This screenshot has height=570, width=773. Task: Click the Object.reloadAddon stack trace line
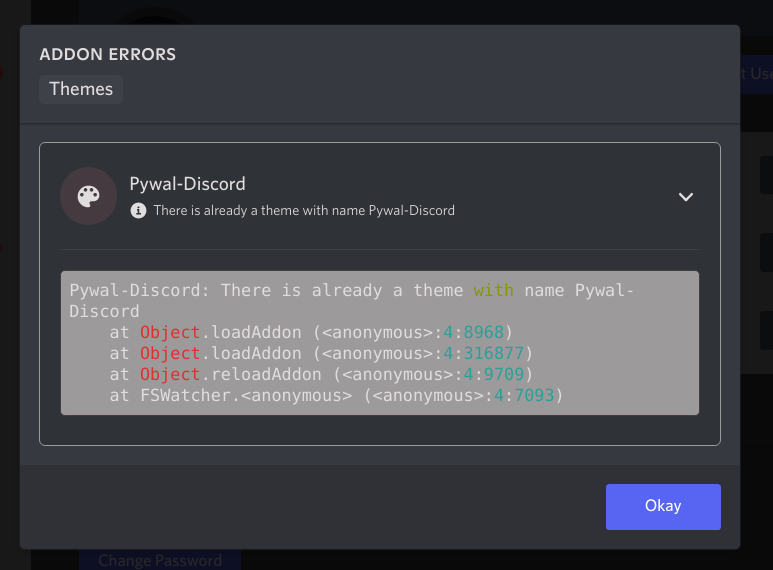[321, 374]
